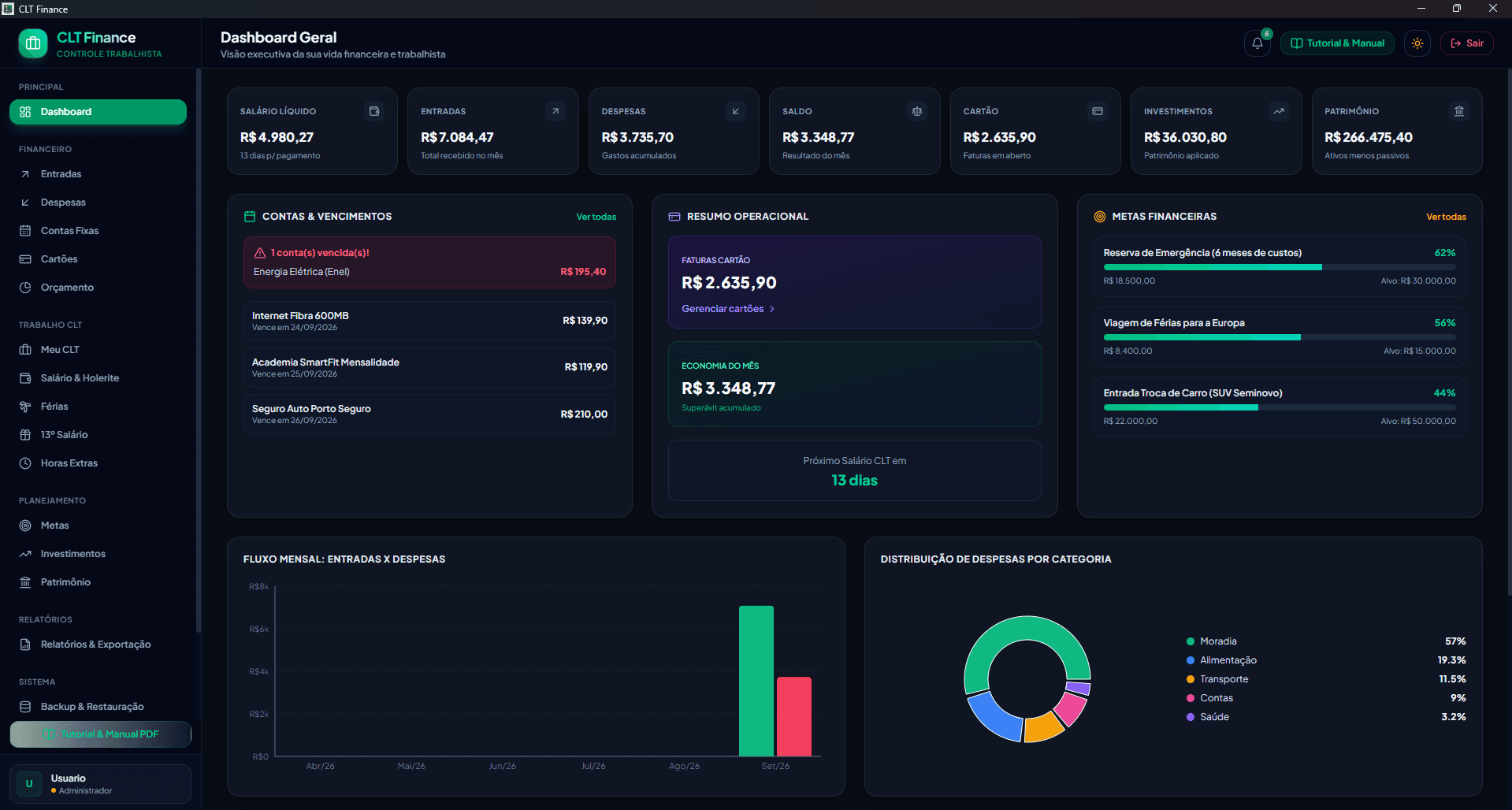Click the warning triangle on overdue bill alert

pyautogui.click(x=260, y=253)
